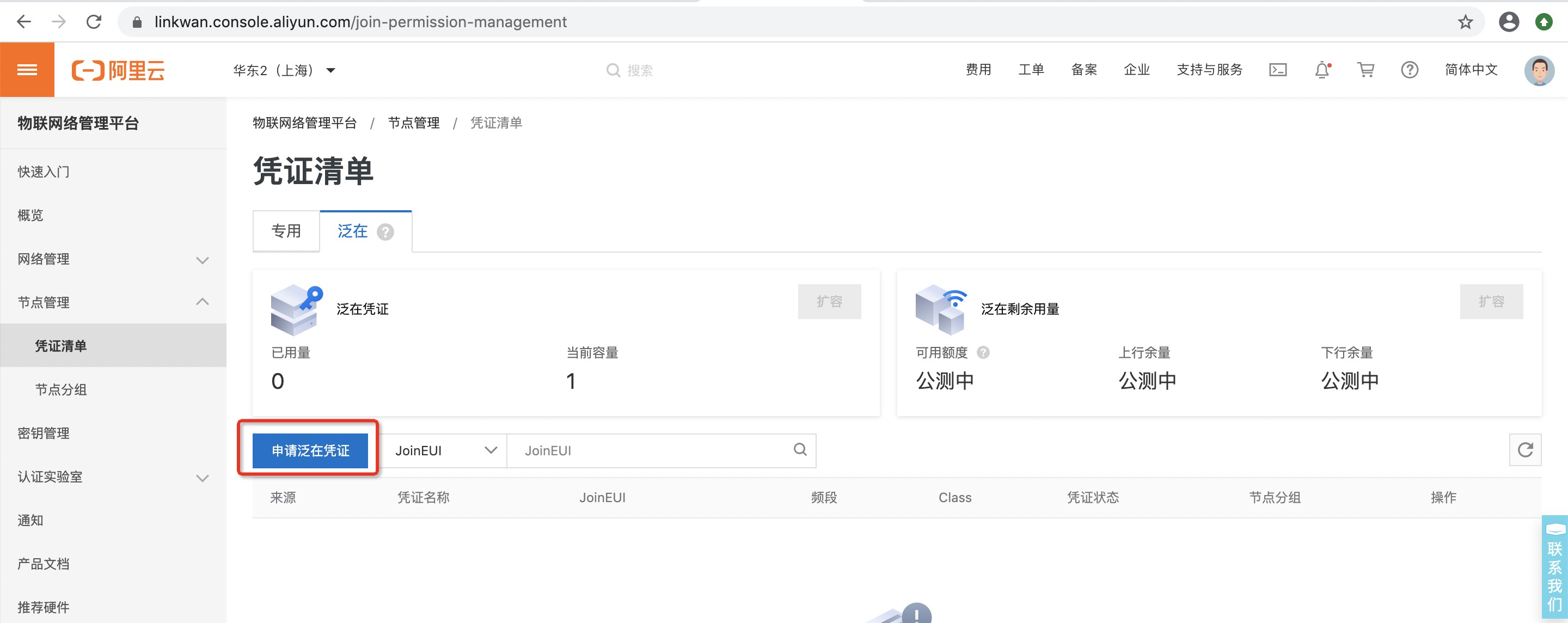Select the 泛在 tab

366,231
